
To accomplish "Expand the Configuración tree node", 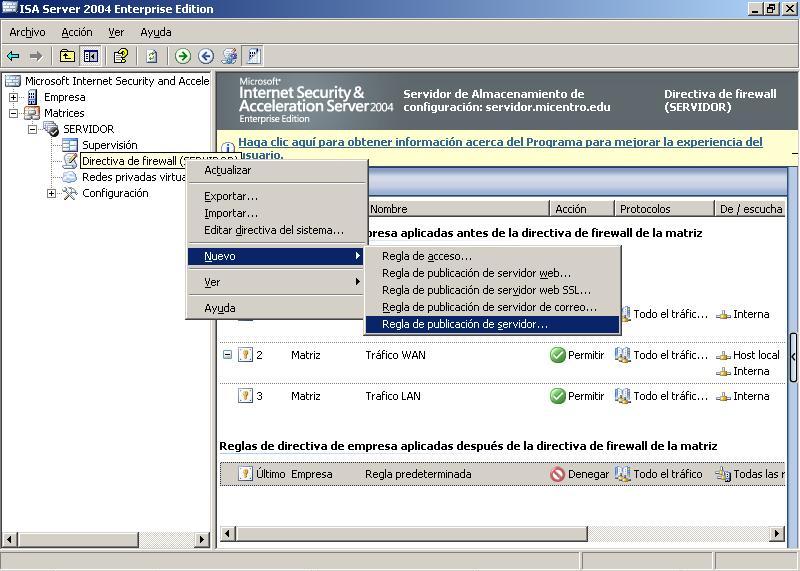I will click(52, 193).
